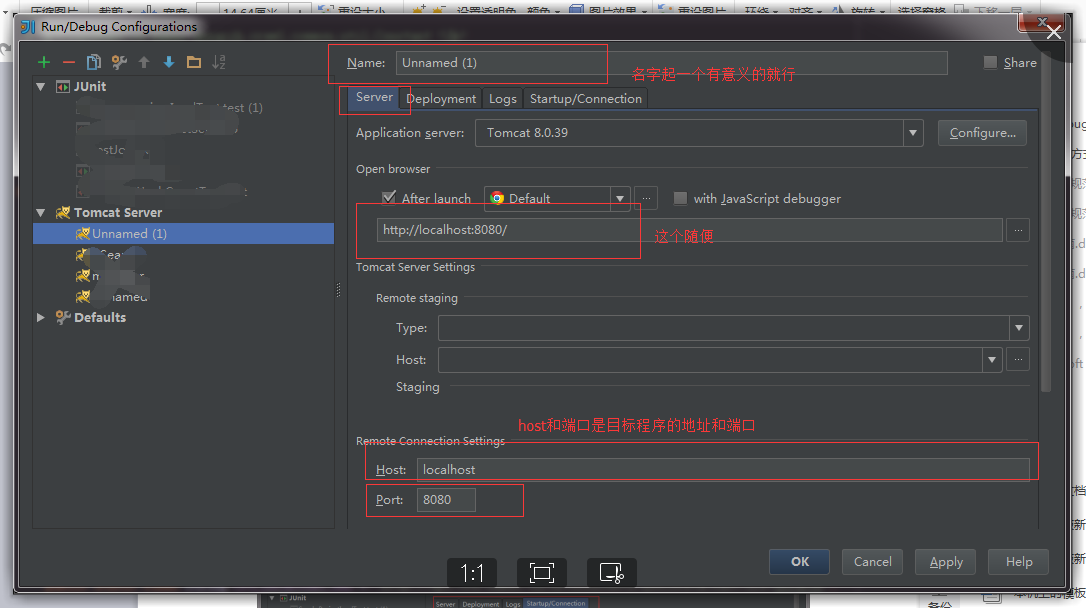1086x608 pixels.
Task: Select the Tomcat Server tree item
Action: [x=118, y=213]
